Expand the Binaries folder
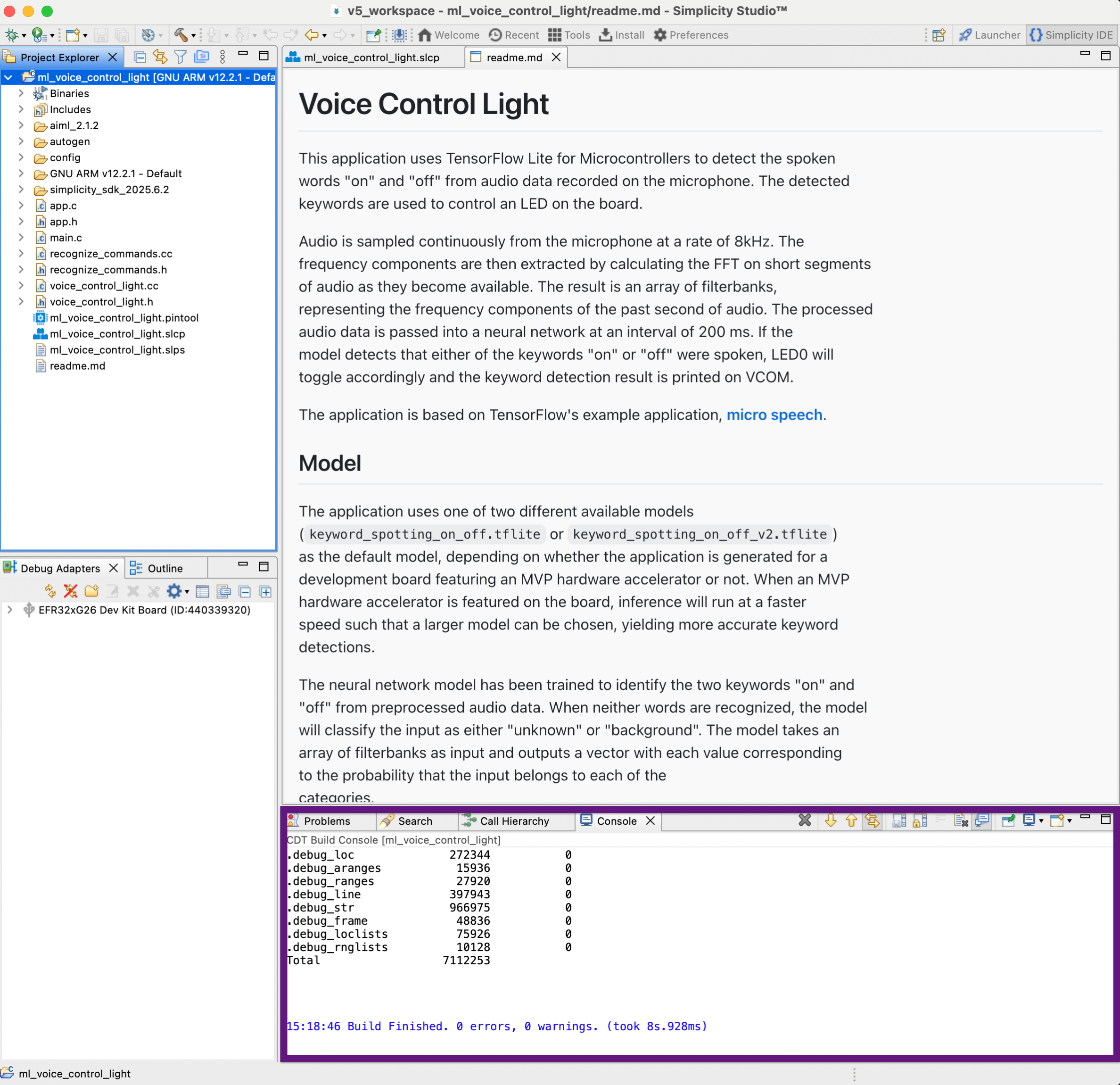 21,93
